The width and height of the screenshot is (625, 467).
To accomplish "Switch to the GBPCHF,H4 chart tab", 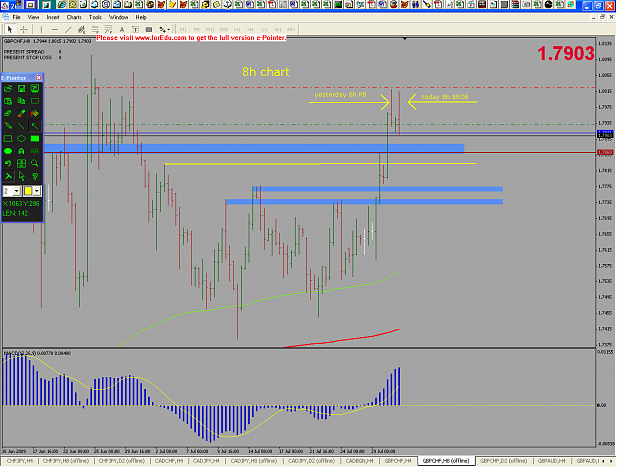I will pyautogui.click(x=398, y=461).
